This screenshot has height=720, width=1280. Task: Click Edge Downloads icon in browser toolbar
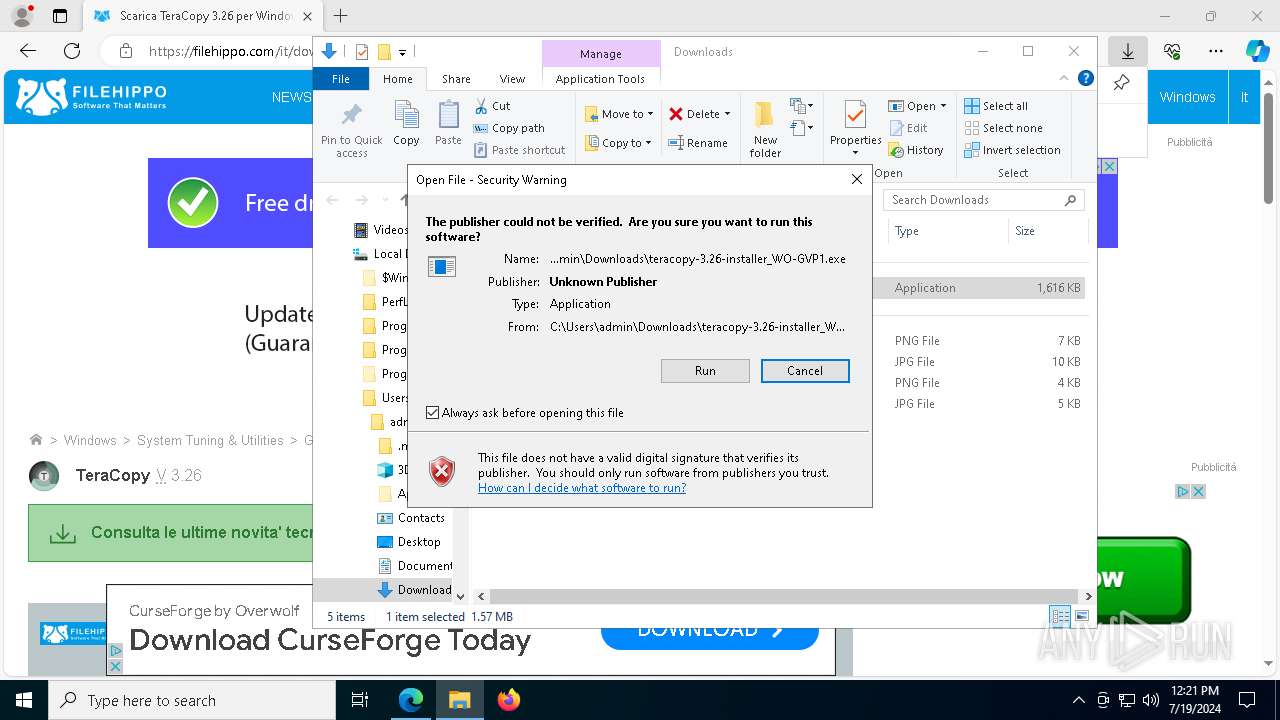coord(1127,51)
